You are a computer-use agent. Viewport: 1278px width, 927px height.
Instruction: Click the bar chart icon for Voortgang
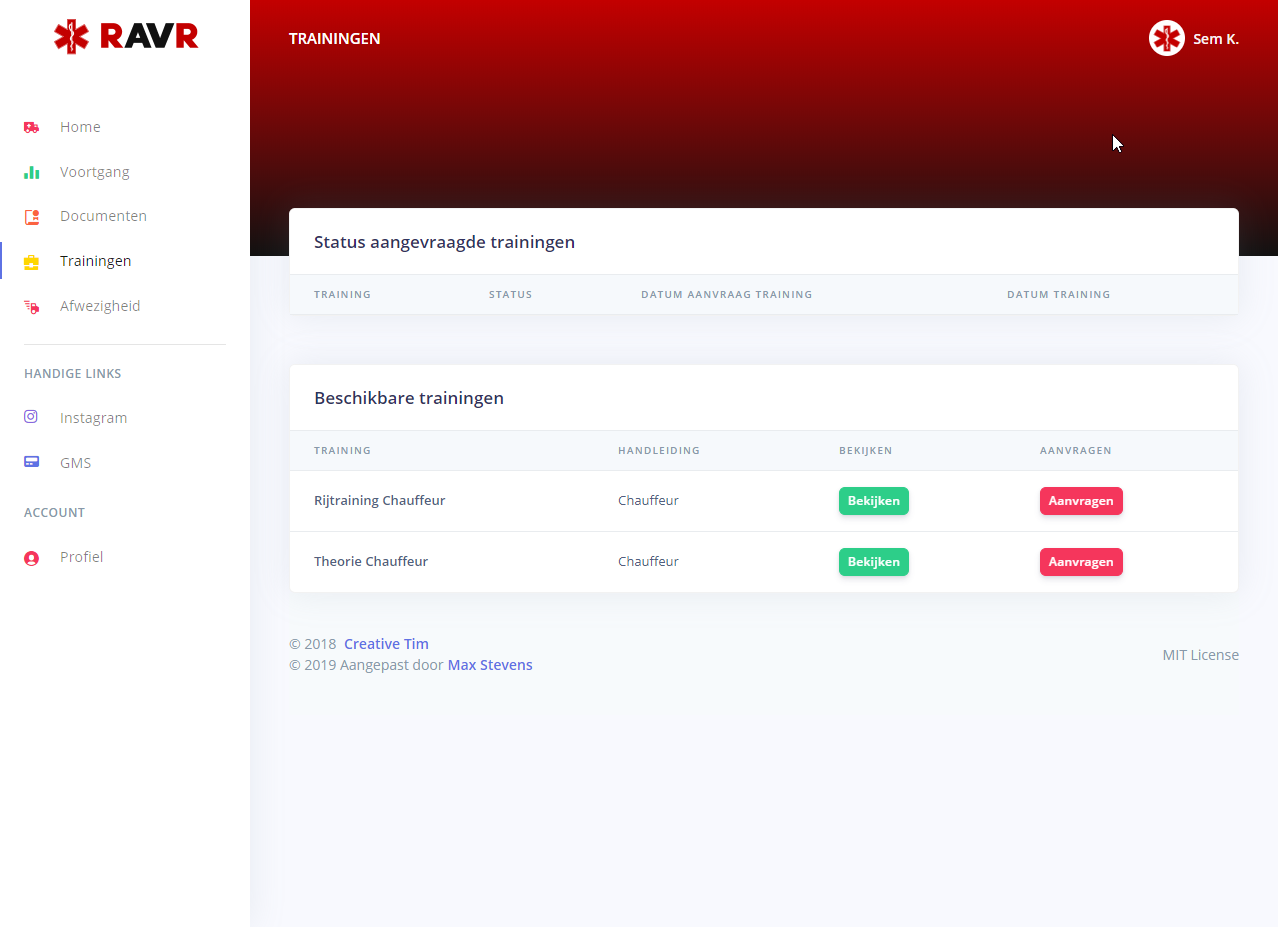[x=31, y=172]
